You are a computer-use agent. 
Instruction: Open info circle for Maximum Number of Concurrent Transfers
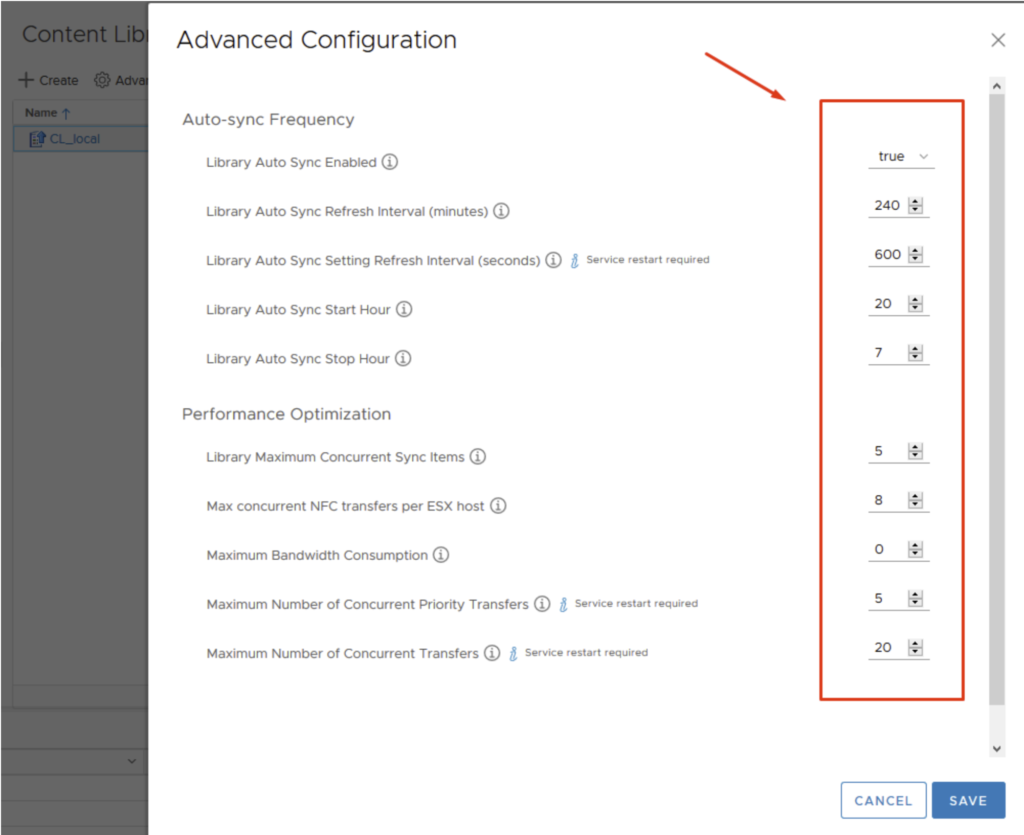[x=492, y=653]
